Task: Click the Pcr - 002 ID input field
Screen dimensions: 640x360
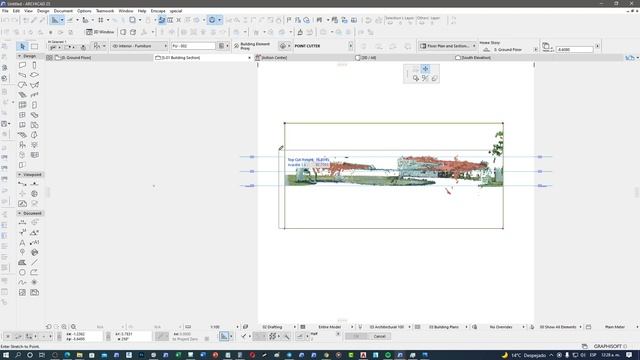Action: (x=193, y=46)
